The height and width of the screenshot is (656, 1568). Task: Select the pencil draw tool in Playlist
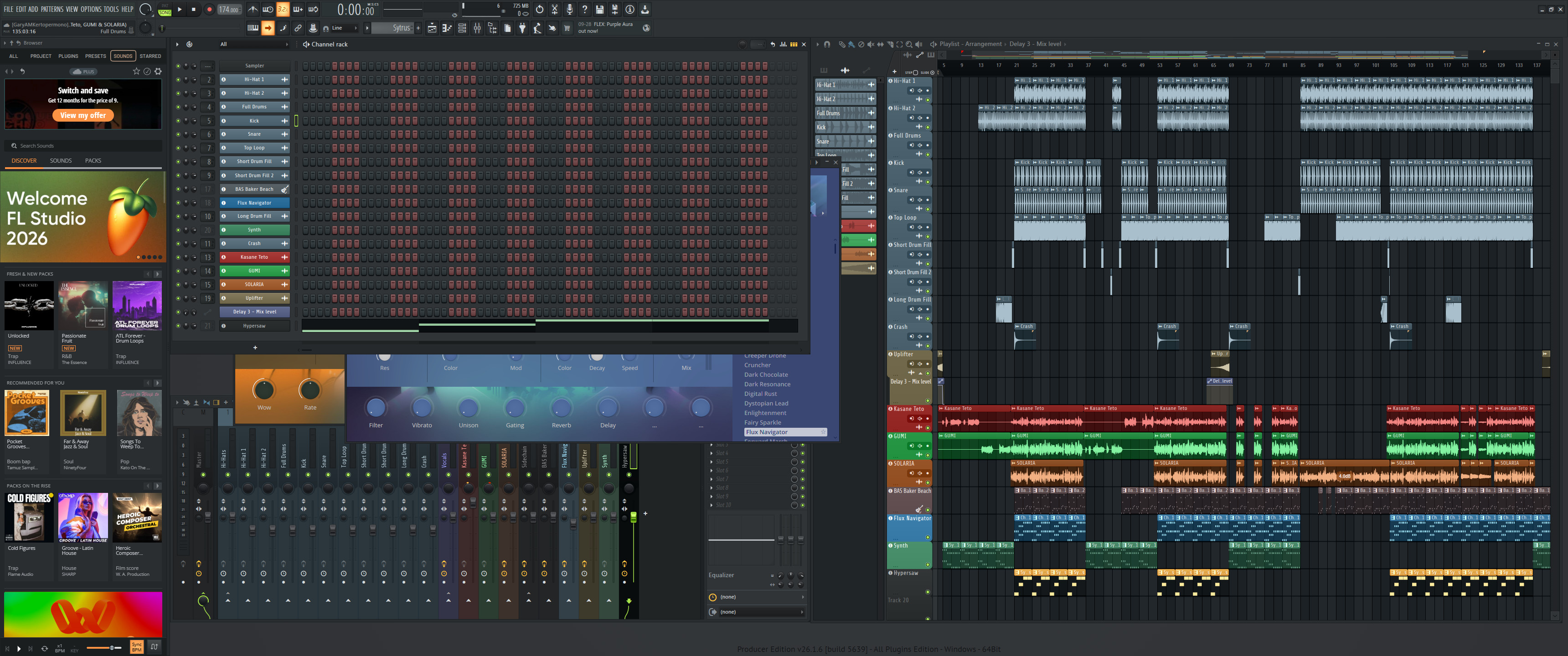[842, 45]
